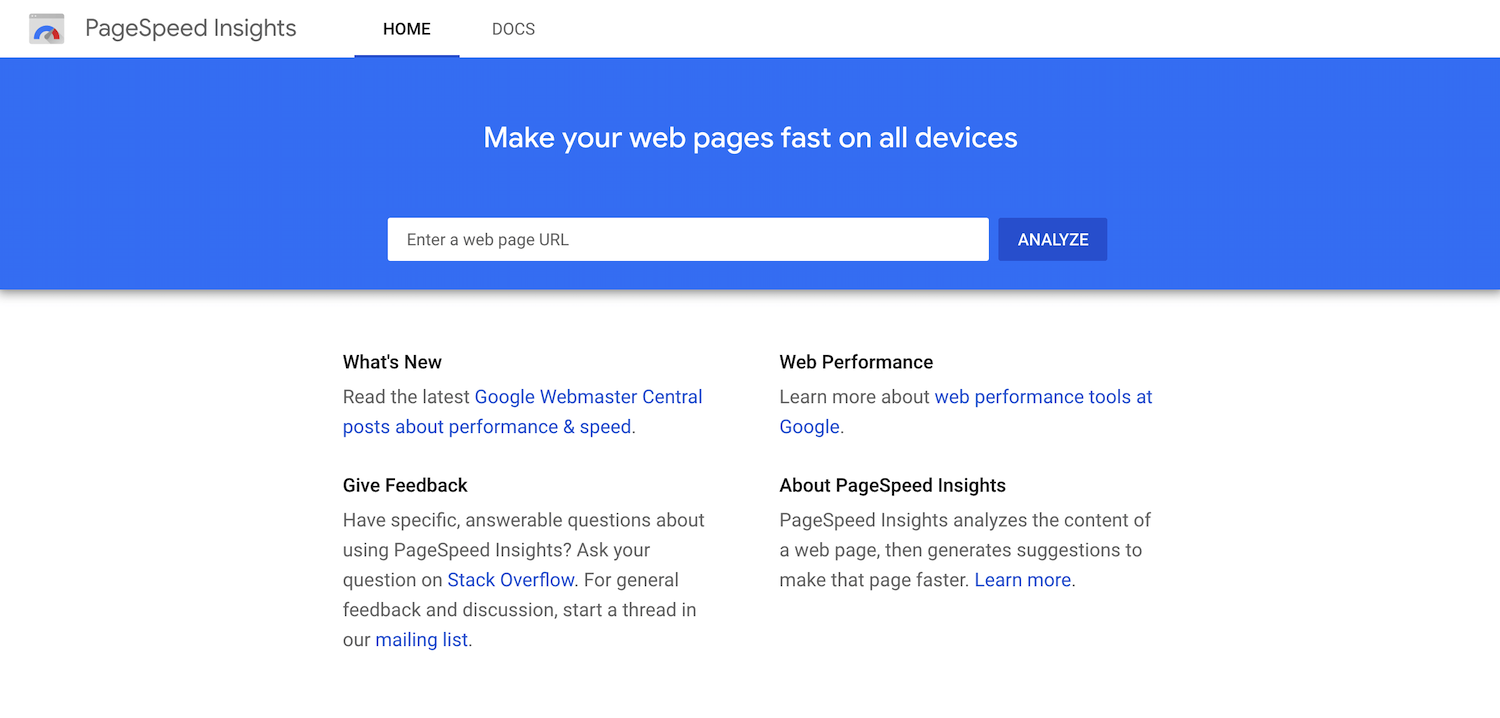The height and width of the screenshot is (718, 1500).
Task: Switch to the DOCS tab
Action: [513, 29]
